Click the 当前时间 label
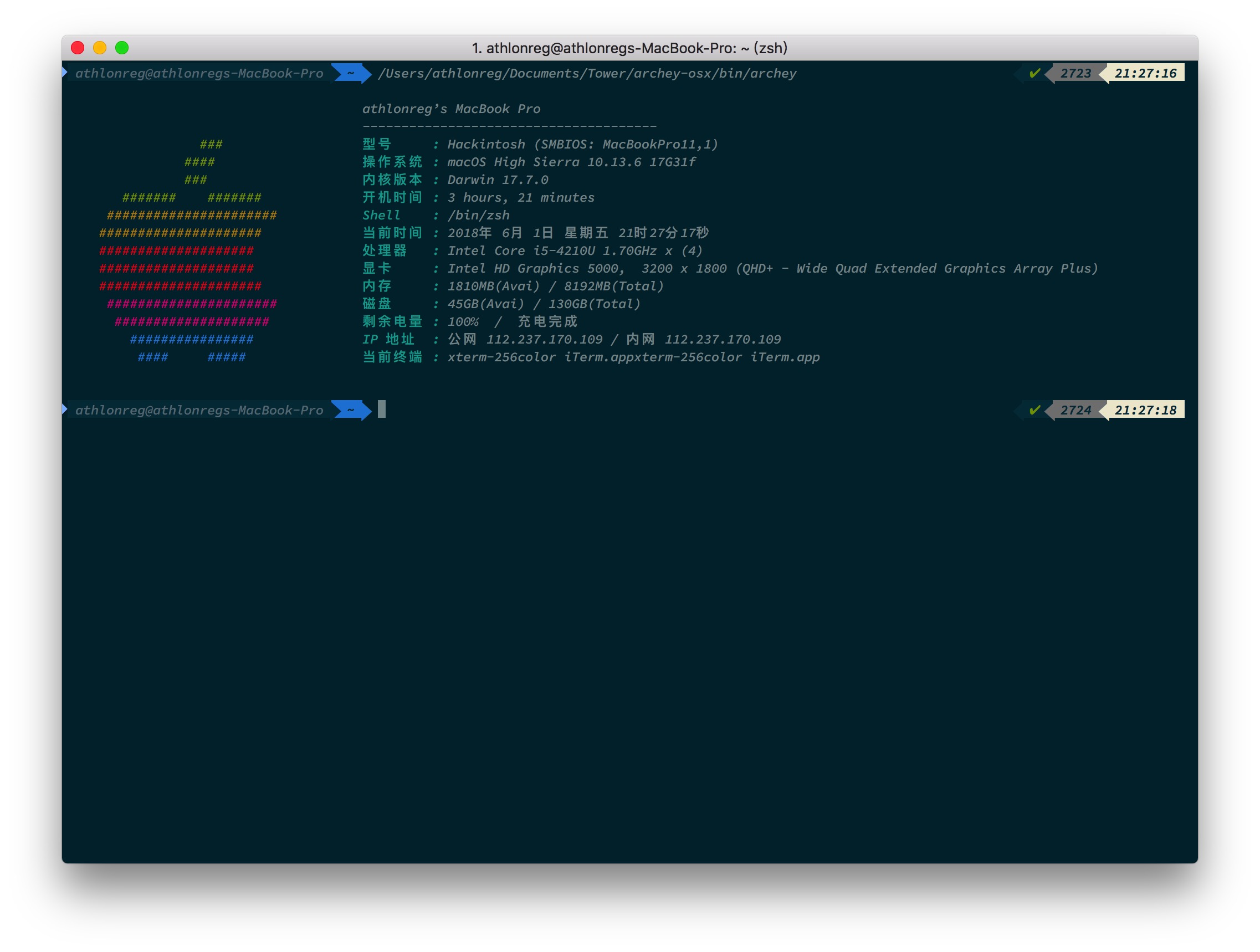The width and height of the screenshot is (1260, 952). click(392, 233)
